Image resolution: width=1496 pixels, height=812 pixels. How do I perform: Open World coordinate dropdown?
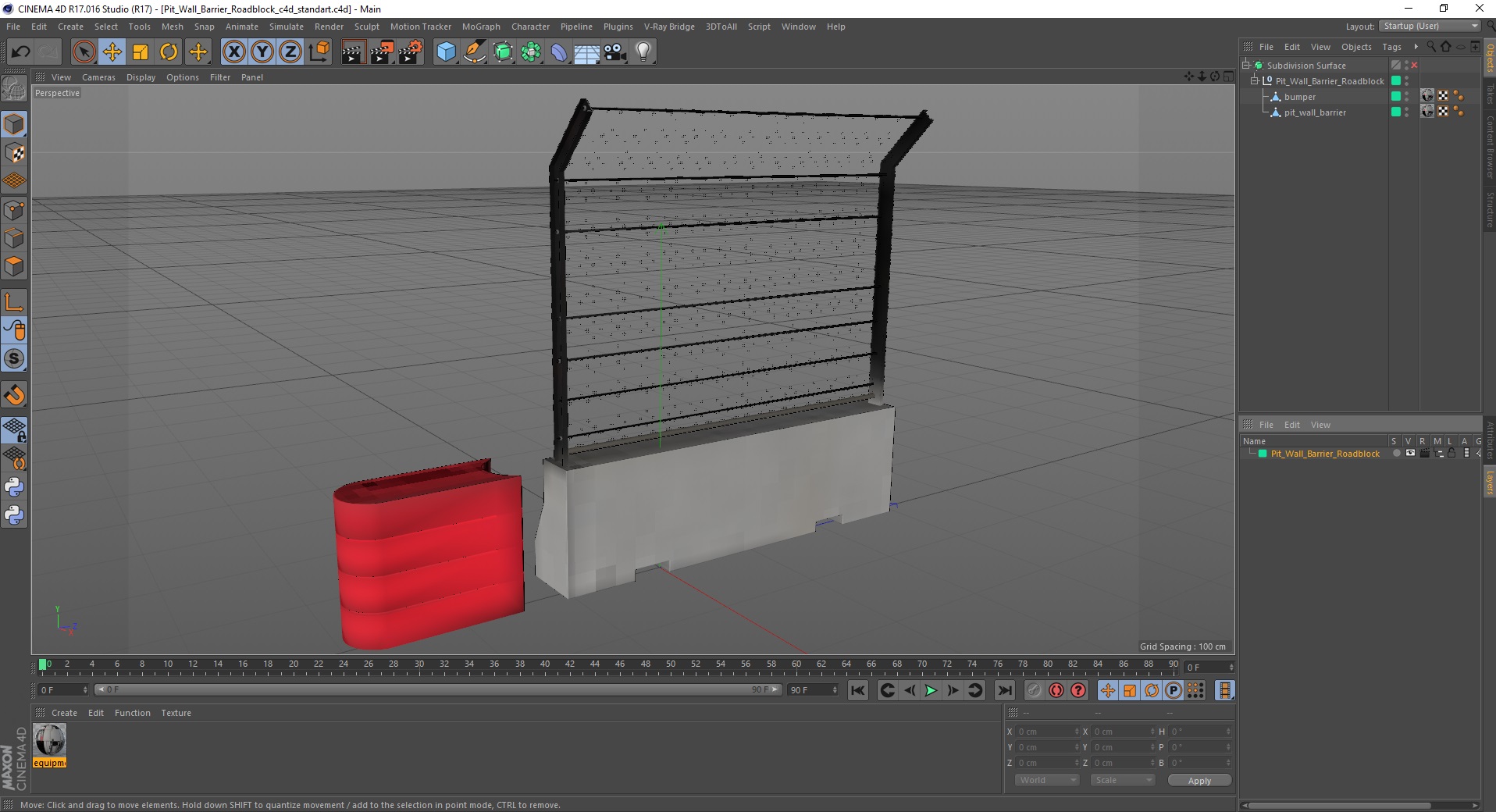[1047, 780]
